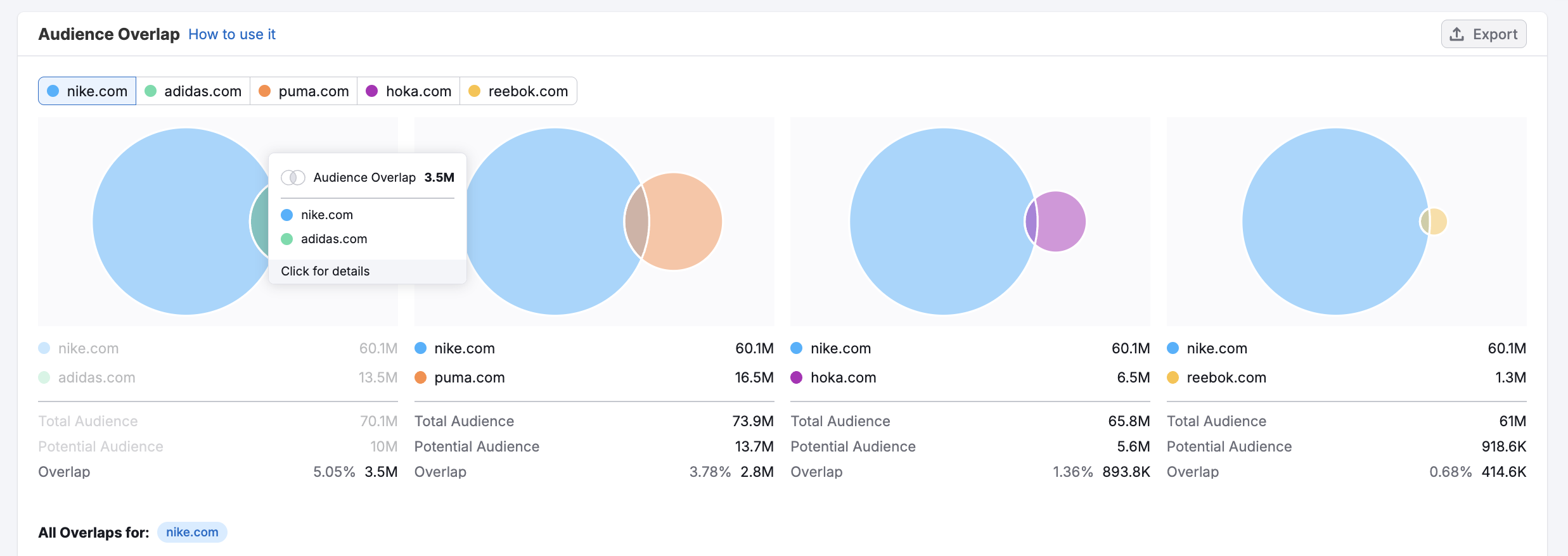Choose the reebok.com domain tab
The image size is (1568, 556).
tap(518, 91)
